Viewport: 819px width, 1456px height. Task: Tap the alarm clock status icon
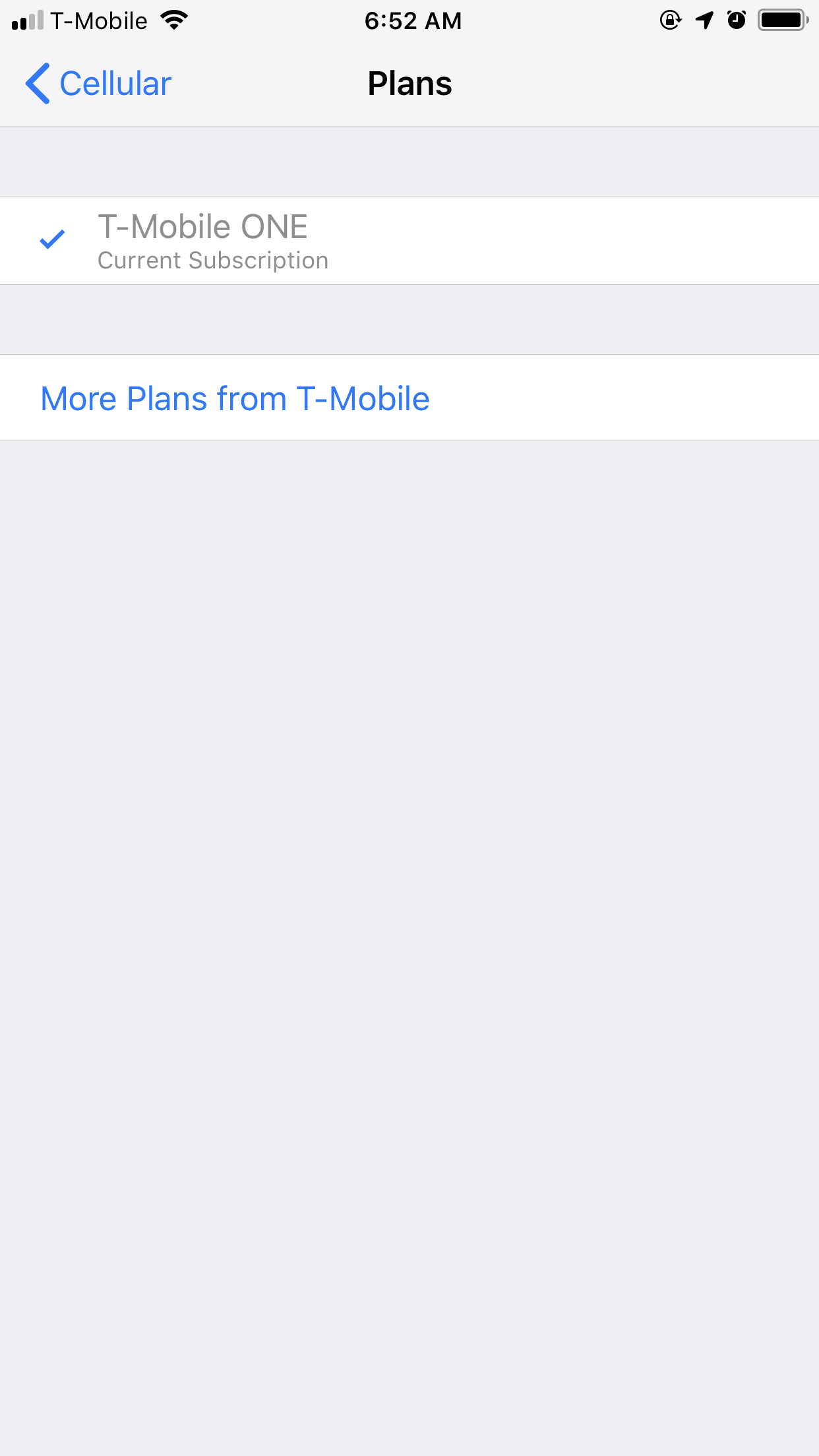click(x=737, y=20)
